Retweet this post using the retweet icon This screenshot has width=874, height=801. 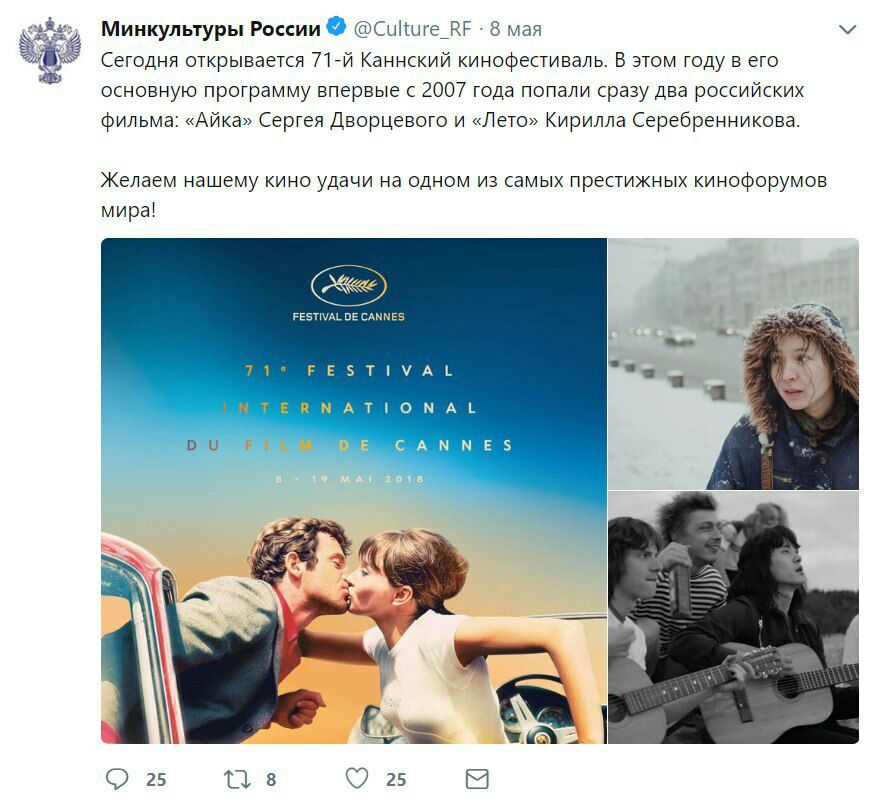click(237, 779)
